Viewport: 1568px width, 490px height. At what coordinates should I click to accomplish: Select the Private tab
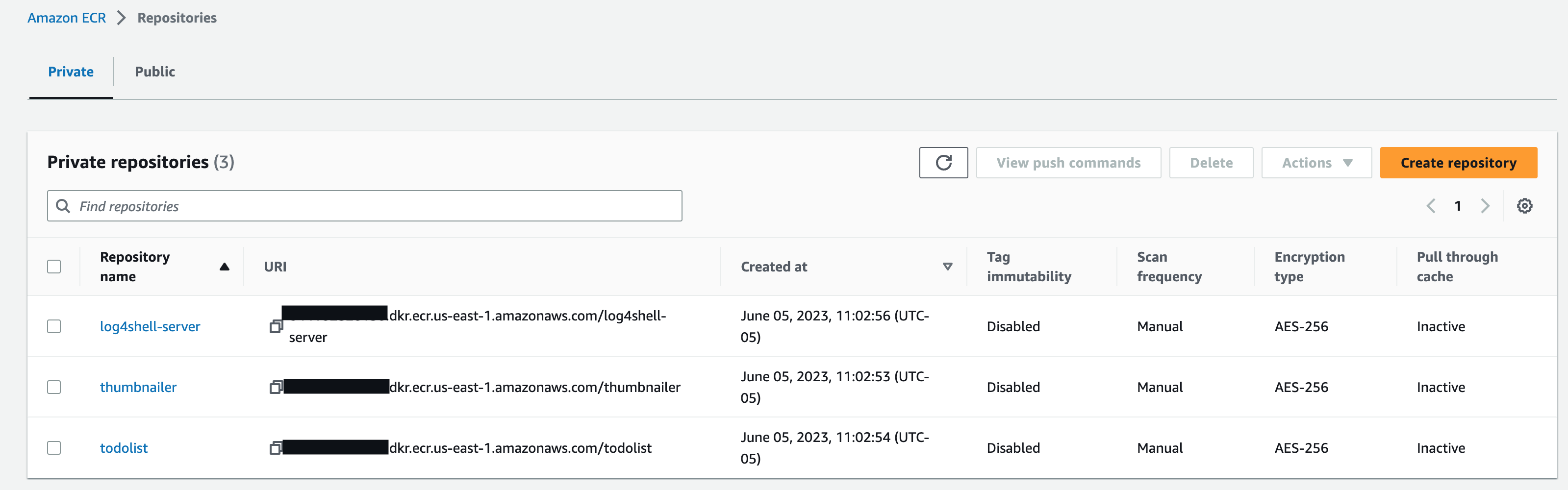[x=71, y=72]
